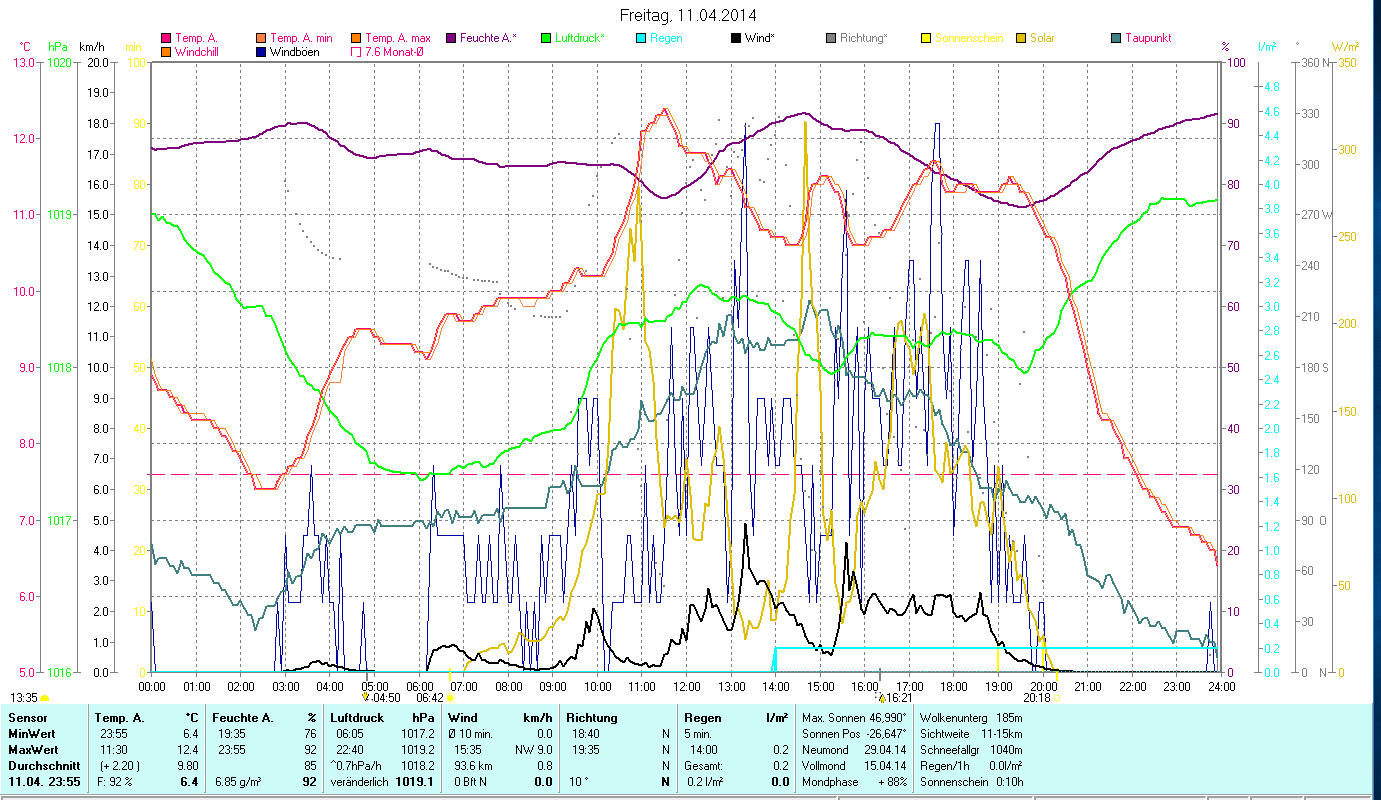The height and width of the screenshot is (800, 1381).
Task: Select the gold Solar legend swatch
Action: tap(1020, 38)
